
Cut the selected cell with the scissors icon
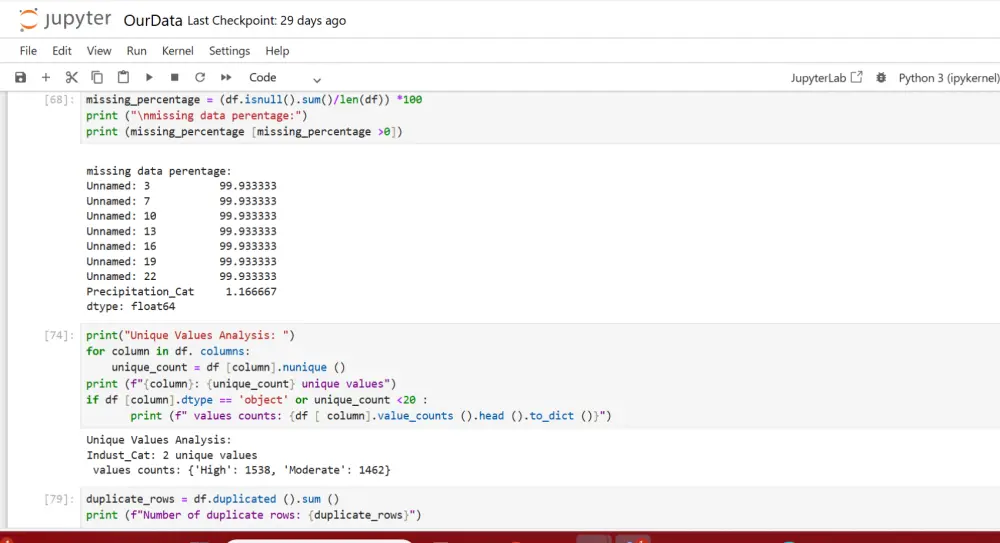pyautogui.click(x=71, y=77)
